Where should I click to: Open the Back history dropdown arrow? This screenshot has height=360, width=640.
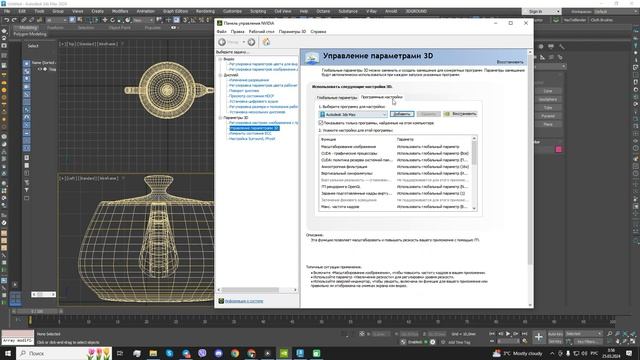[244, 42]
